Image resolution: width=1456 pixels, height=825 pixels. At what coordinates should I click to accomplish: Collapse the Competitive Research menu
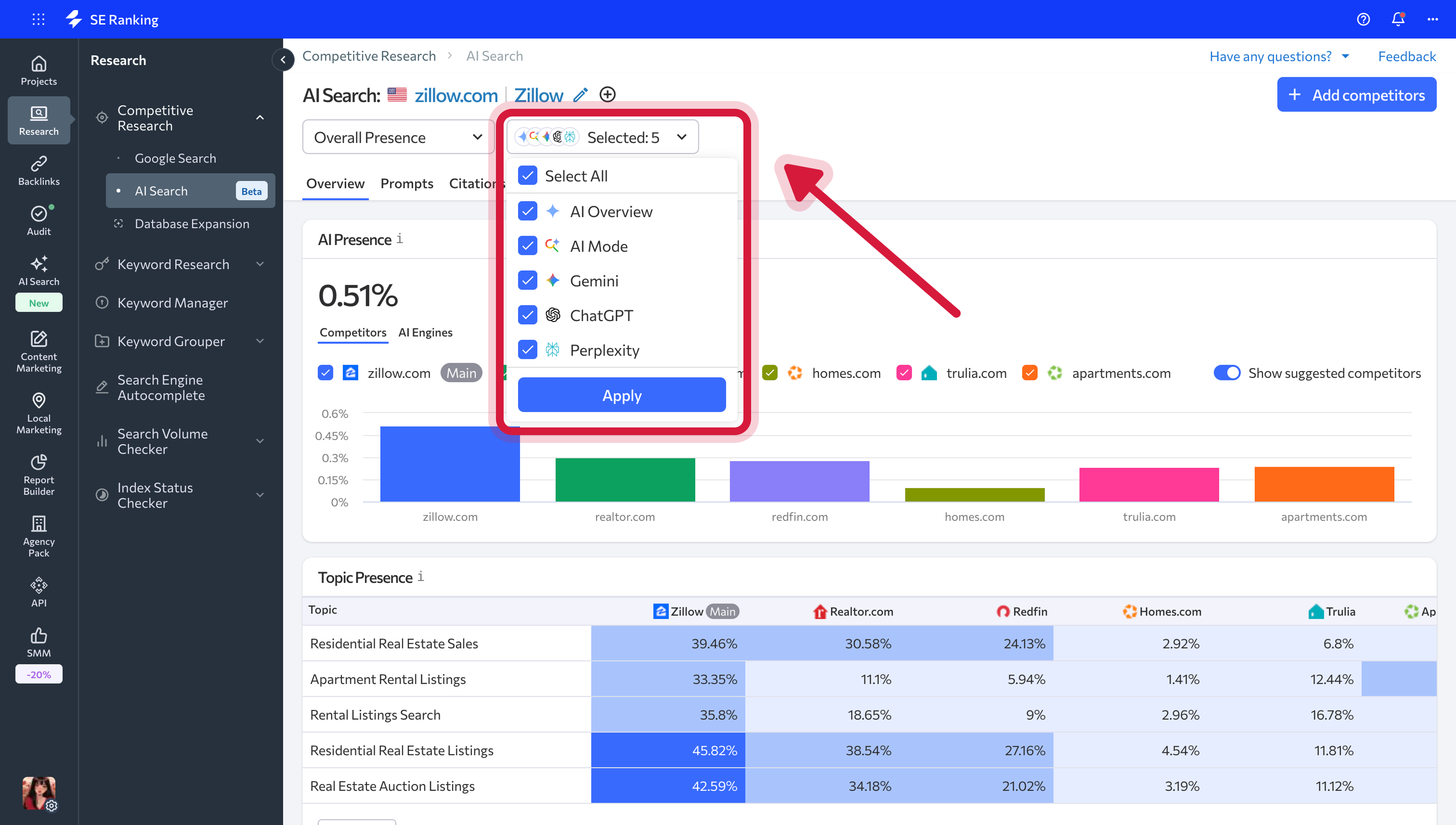tap(260, 117)
